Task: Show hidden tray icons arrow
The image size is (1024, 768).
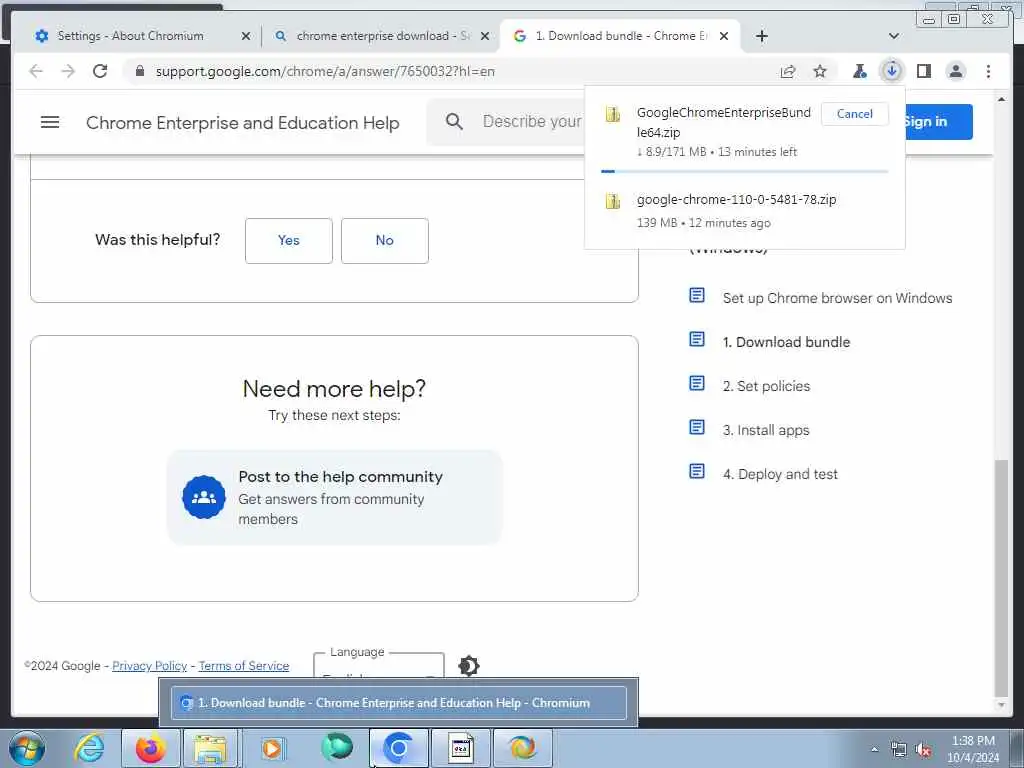Action: pyautogui.click(x=874, y=750)
